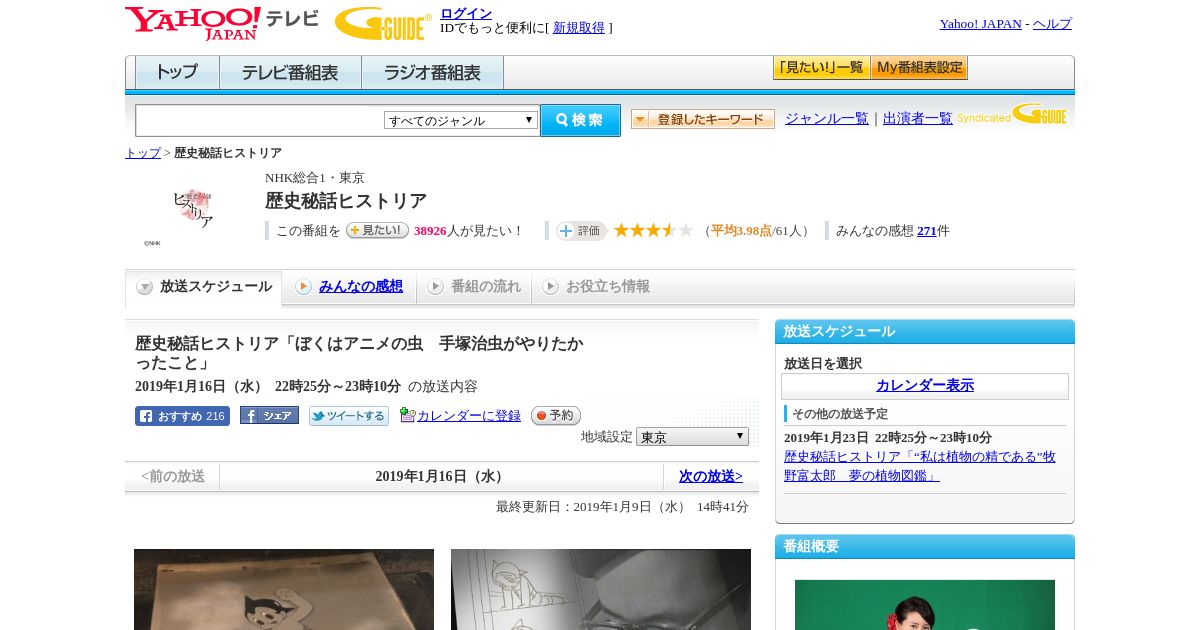Click the 平均3.98点 rating text
The height and width of the screenshot is (630, 1200).
pyautogui.click(x=741, y=231)
